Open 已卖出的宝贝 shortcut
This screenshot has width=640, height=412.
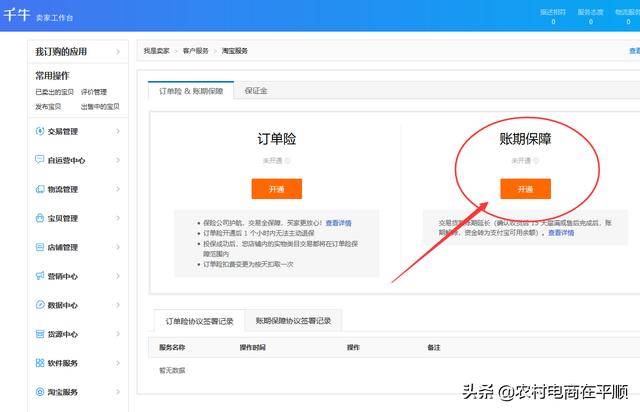pyautogui.click(x=54, y=92)
